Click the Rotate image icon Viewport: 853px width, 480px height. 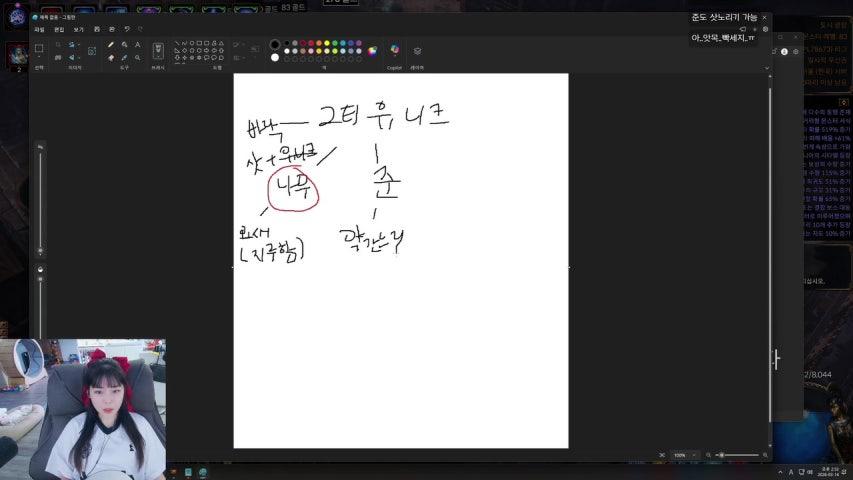[71, 45]
